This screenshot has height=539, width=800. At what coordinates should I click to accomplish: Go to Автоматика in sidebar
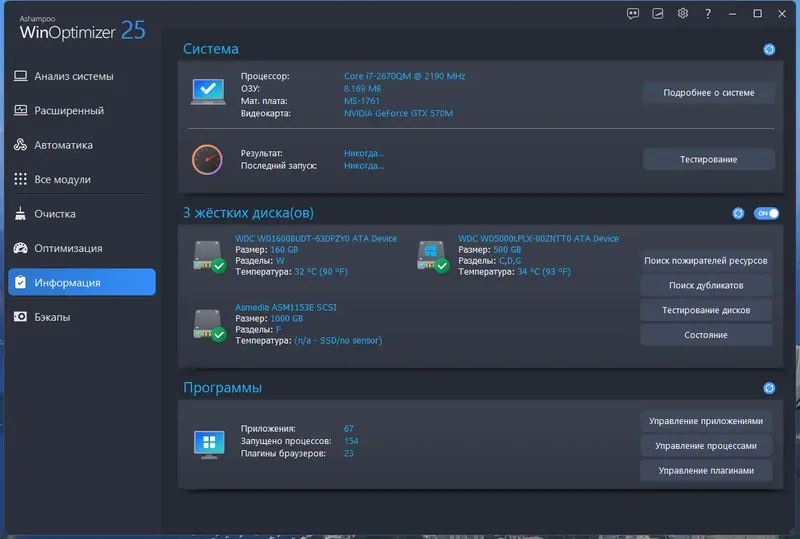[82, 145]
